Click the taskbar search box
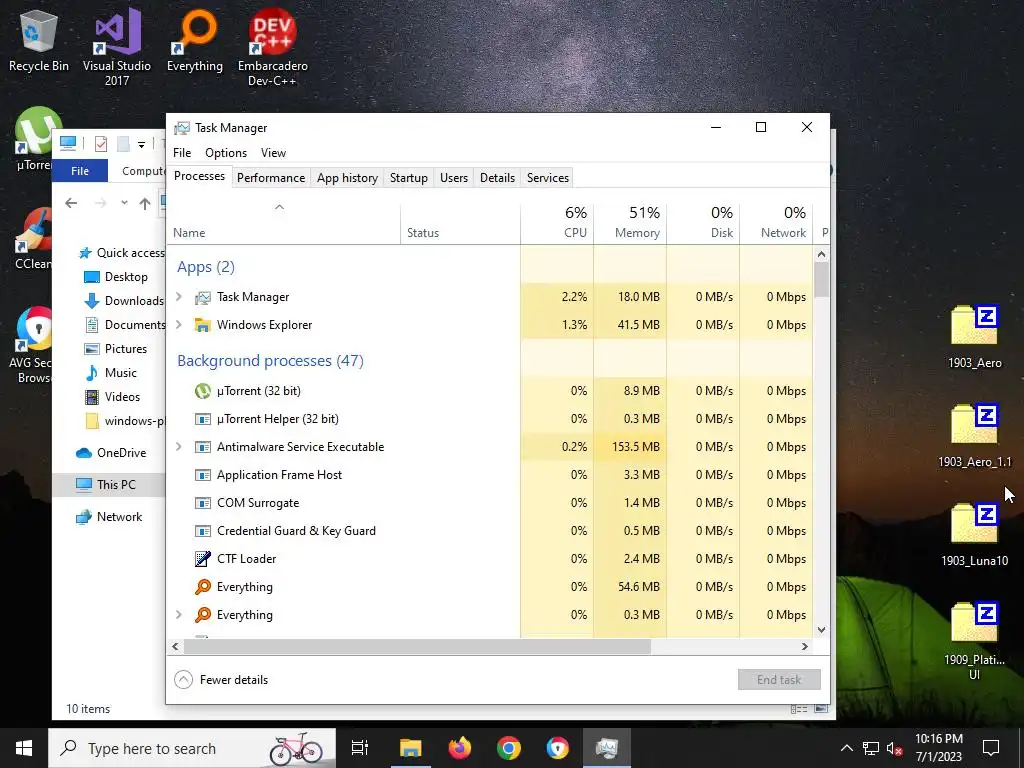 pos(192,748)
